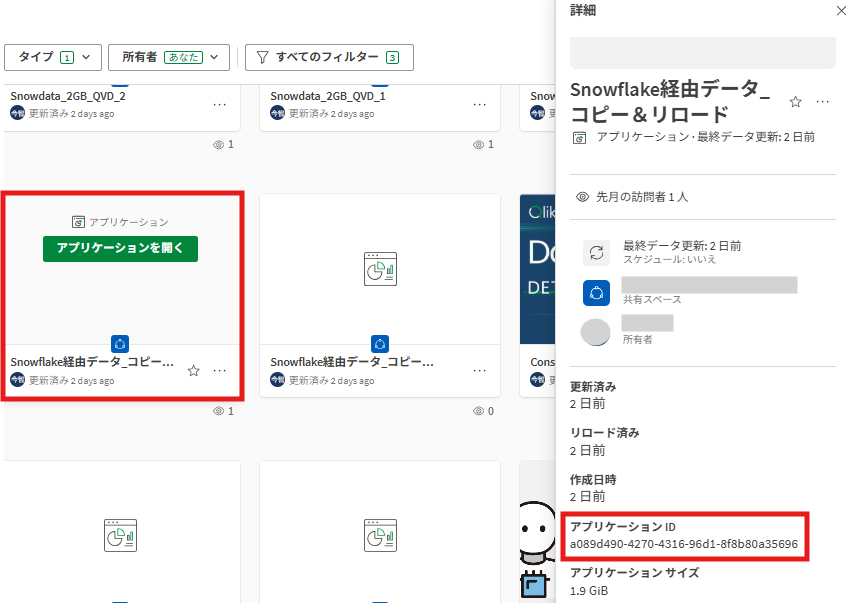Screen dimensions: 846x603
Task: Click Qlik banner card thumbnail
Action: pyautogui.click(x=538, y=269)
